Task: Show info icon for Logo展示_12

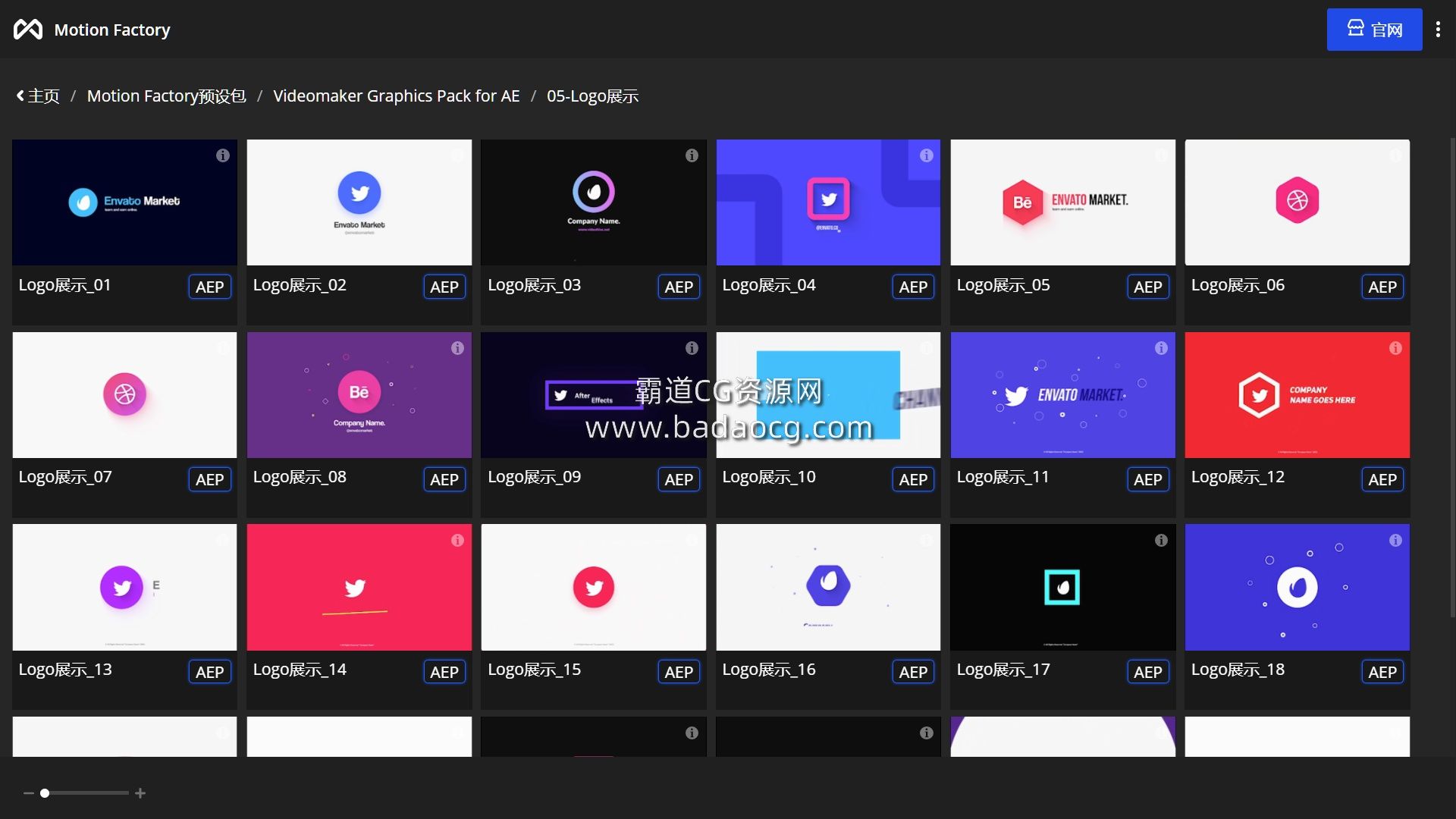Action: [1395, 348]
